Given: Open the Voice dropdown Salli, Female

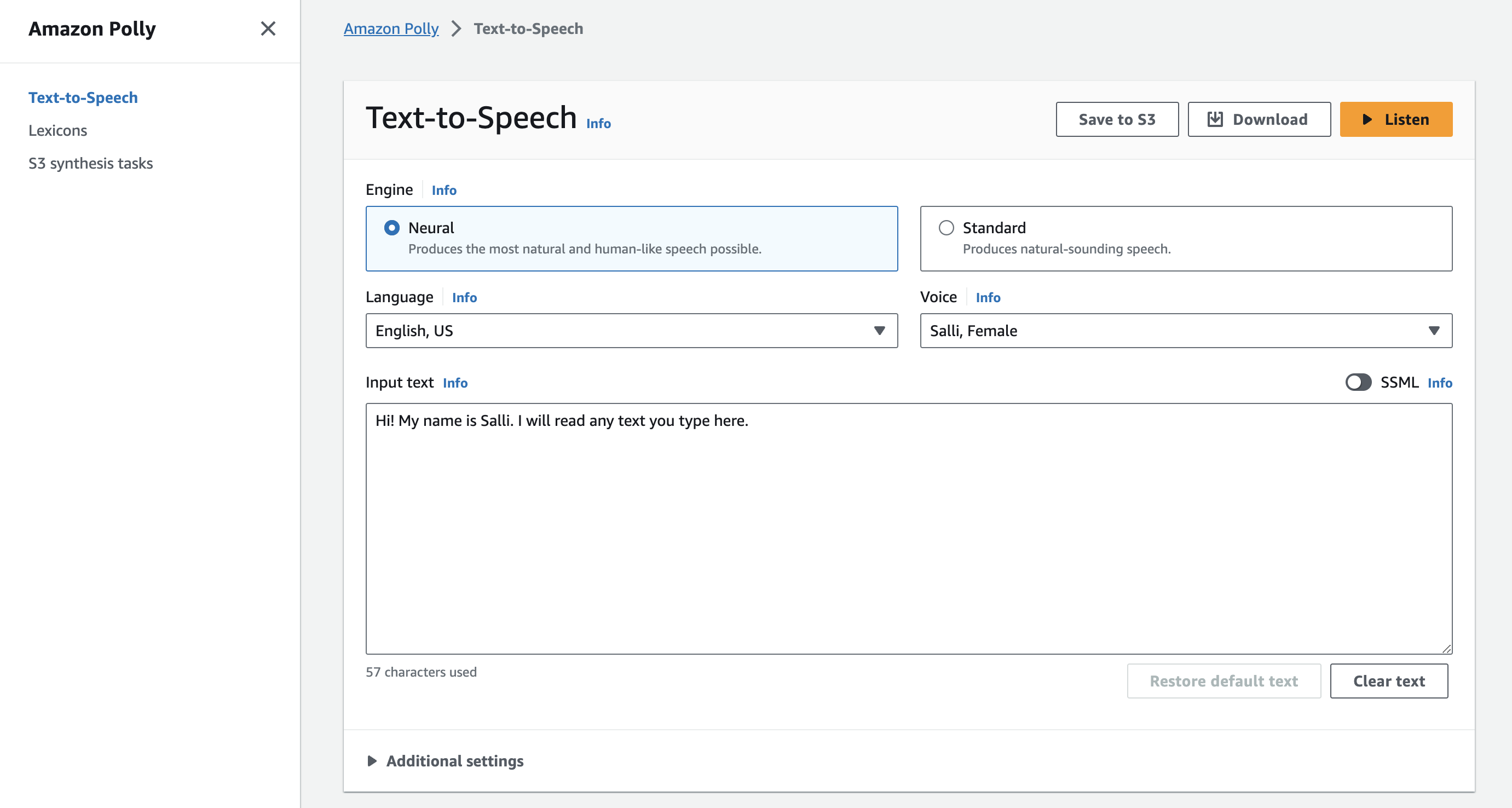Looking at the screenshot, I should [x=1186, y=330].
